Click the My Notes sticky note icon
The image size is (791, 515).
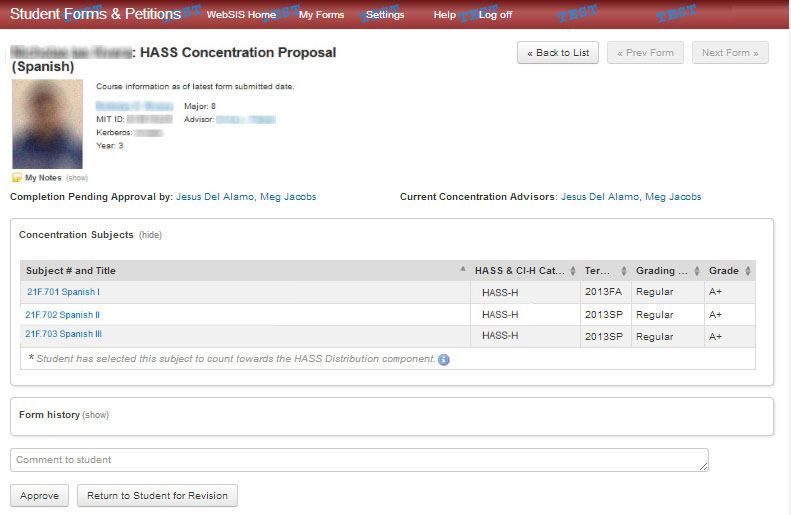pos(16,178)
